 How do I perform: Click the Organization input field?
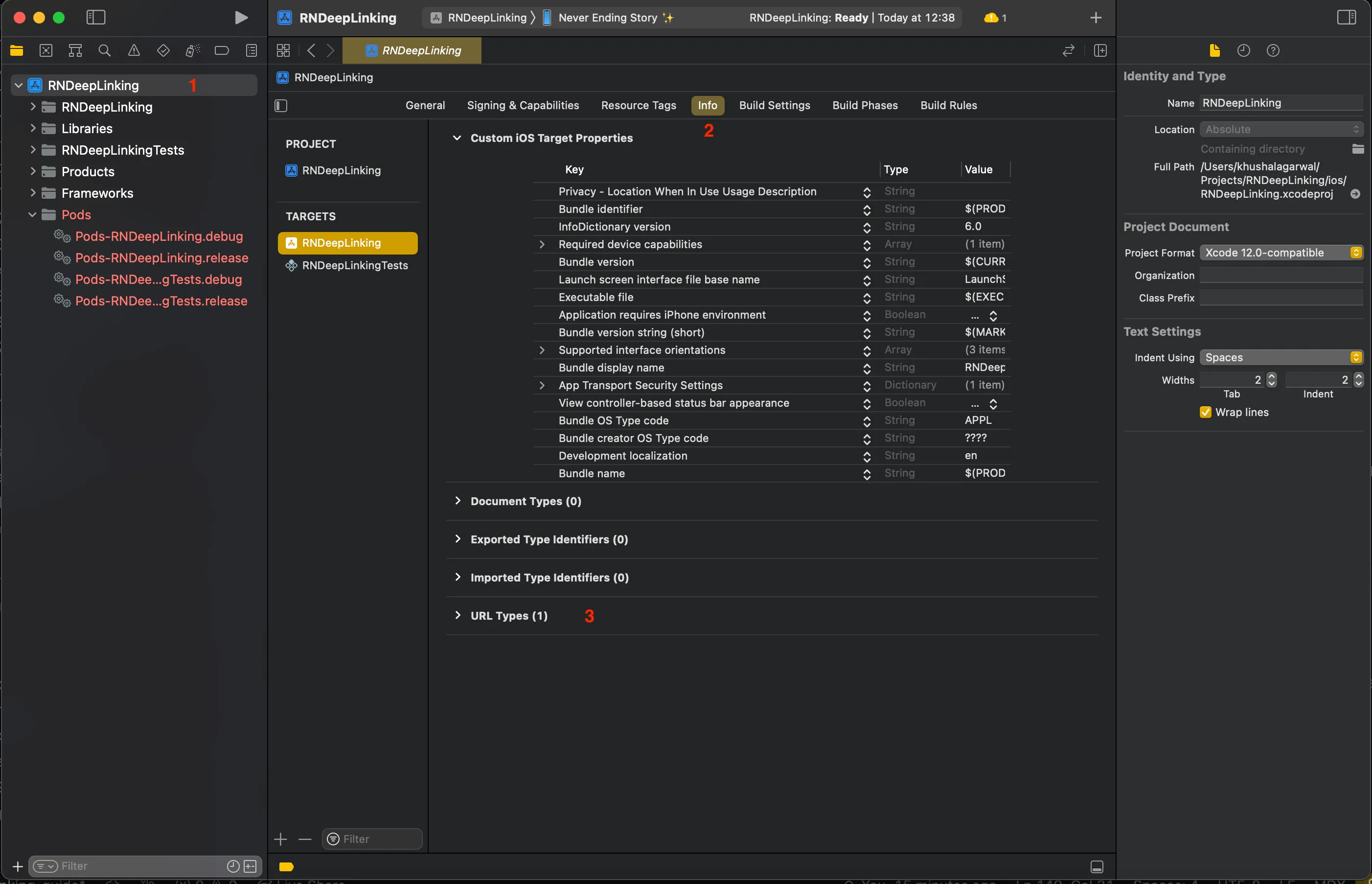click(1281, 276)
